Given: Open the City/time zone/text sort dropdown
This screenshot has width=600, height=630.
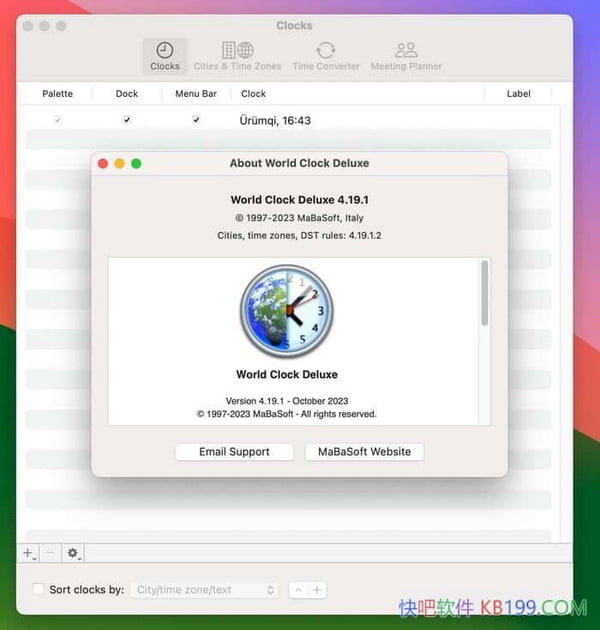Looking at the screenshot, I should pos(204,590).
